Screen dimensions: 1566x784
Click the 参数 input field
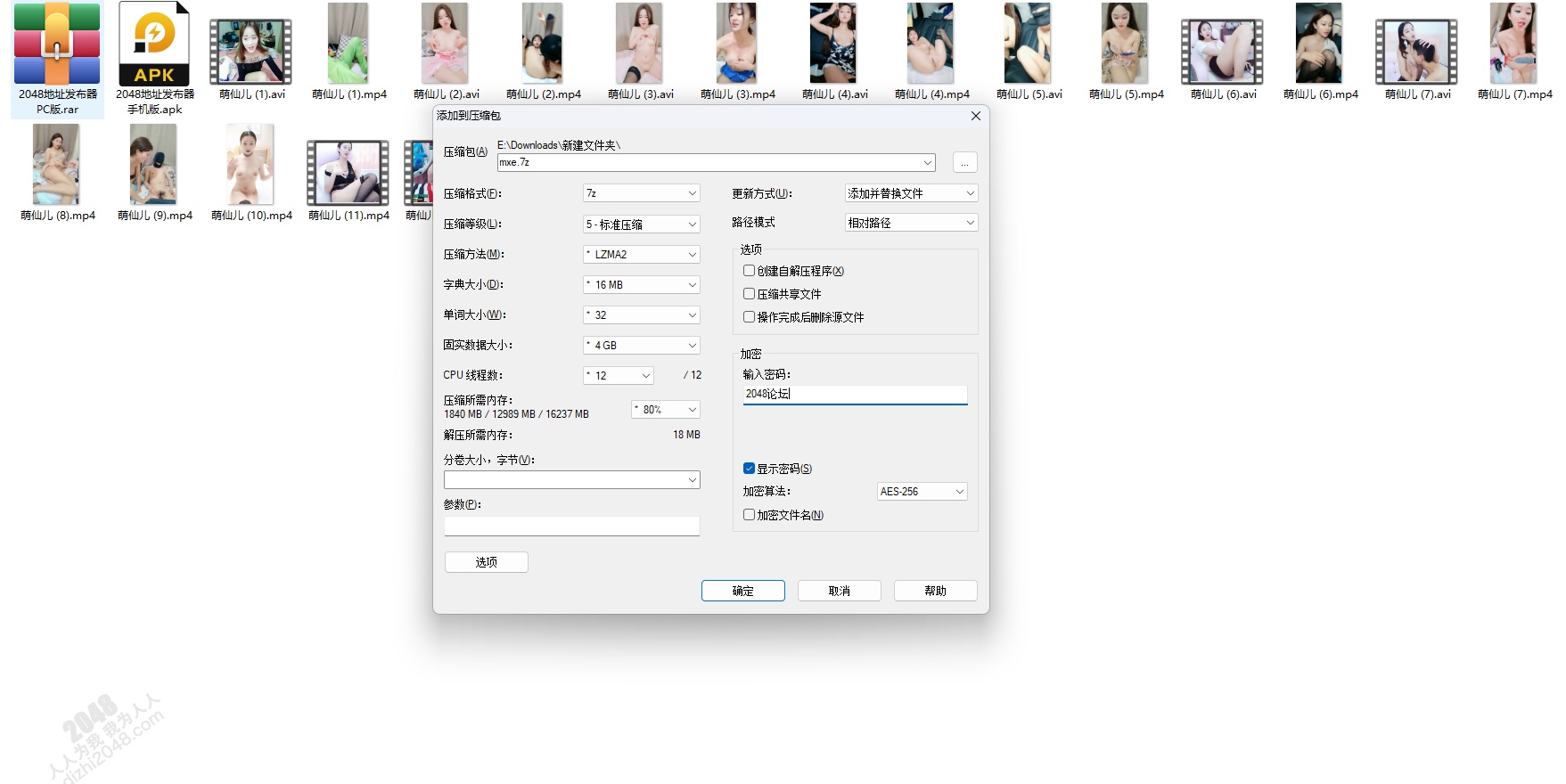pos(571,527)
